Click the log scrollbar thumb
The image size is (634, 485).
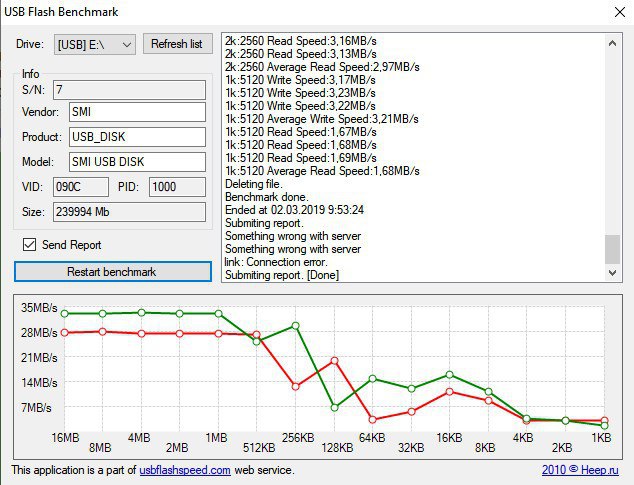click(x=613, y=249)
